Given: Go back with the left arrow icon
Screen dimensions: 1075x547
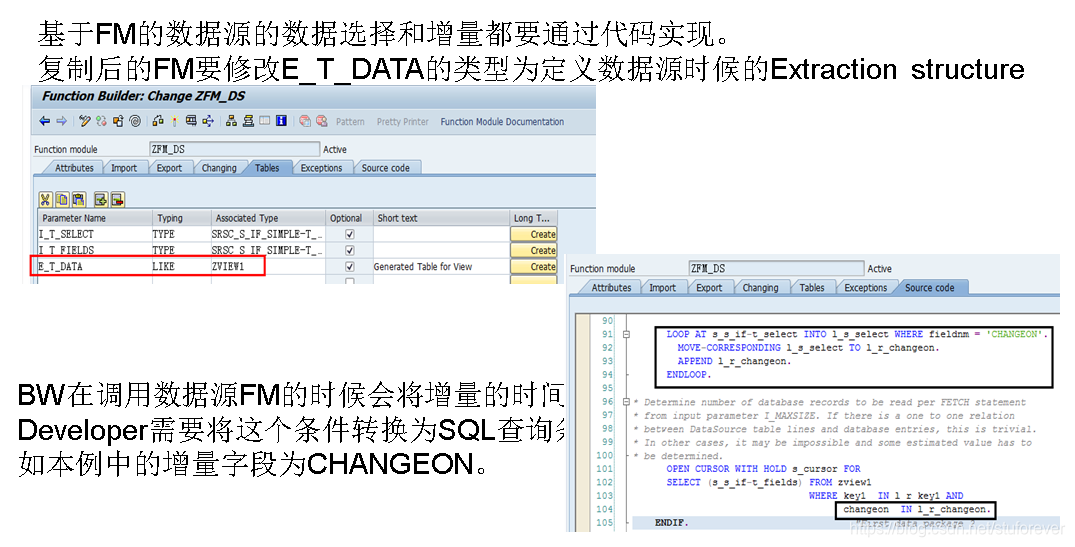Looking at the screenshot, I should [x=45, y=121].
